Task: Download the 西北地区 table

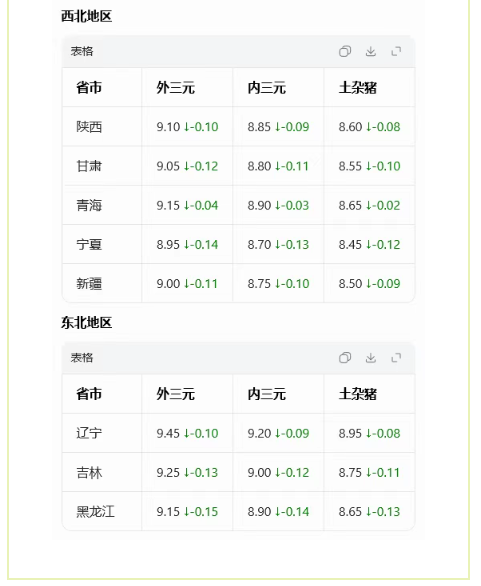Action: click(x=370, y=51)
